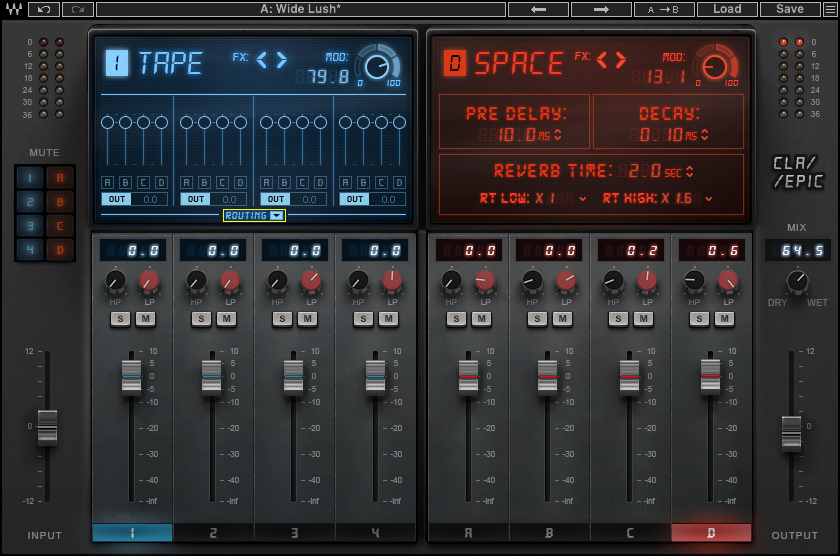Select next FX for SPACE reverb

621,59
